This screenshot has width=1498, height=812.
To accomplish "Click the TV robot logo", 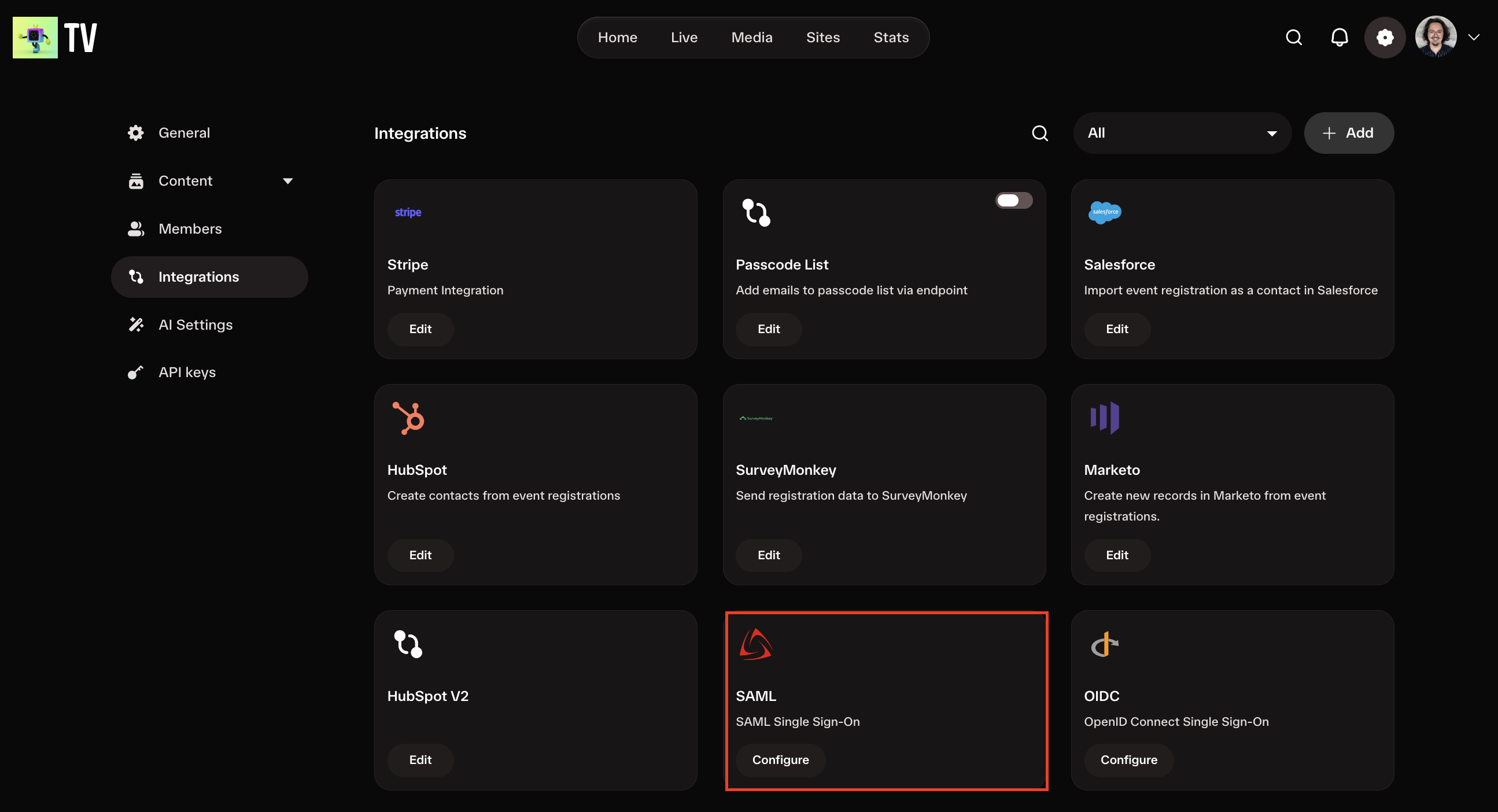I will click(x=35, y=37).
